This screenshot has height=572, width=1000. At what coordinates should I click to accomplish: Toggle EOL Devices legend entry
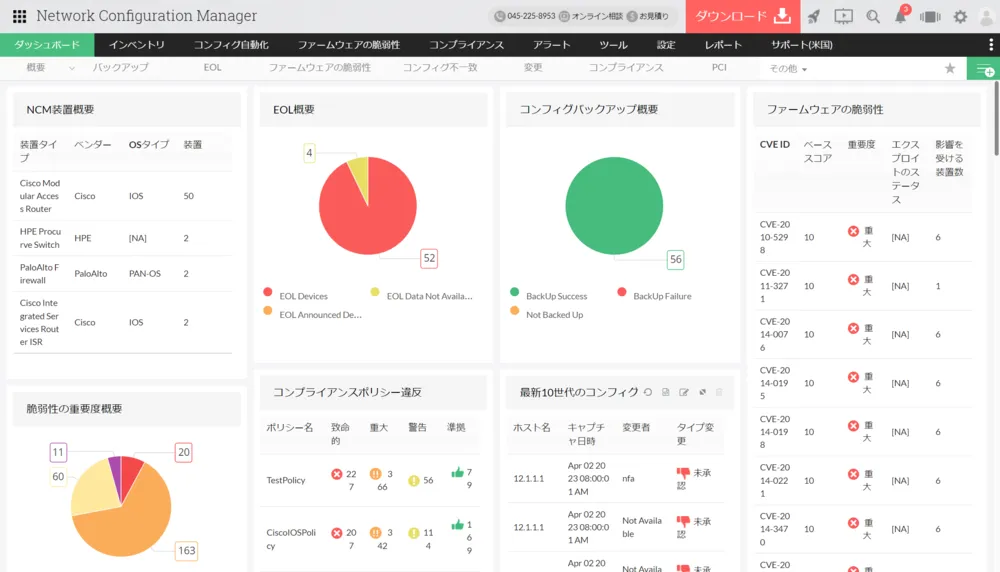pyautogui.click(x=295, y=296)
